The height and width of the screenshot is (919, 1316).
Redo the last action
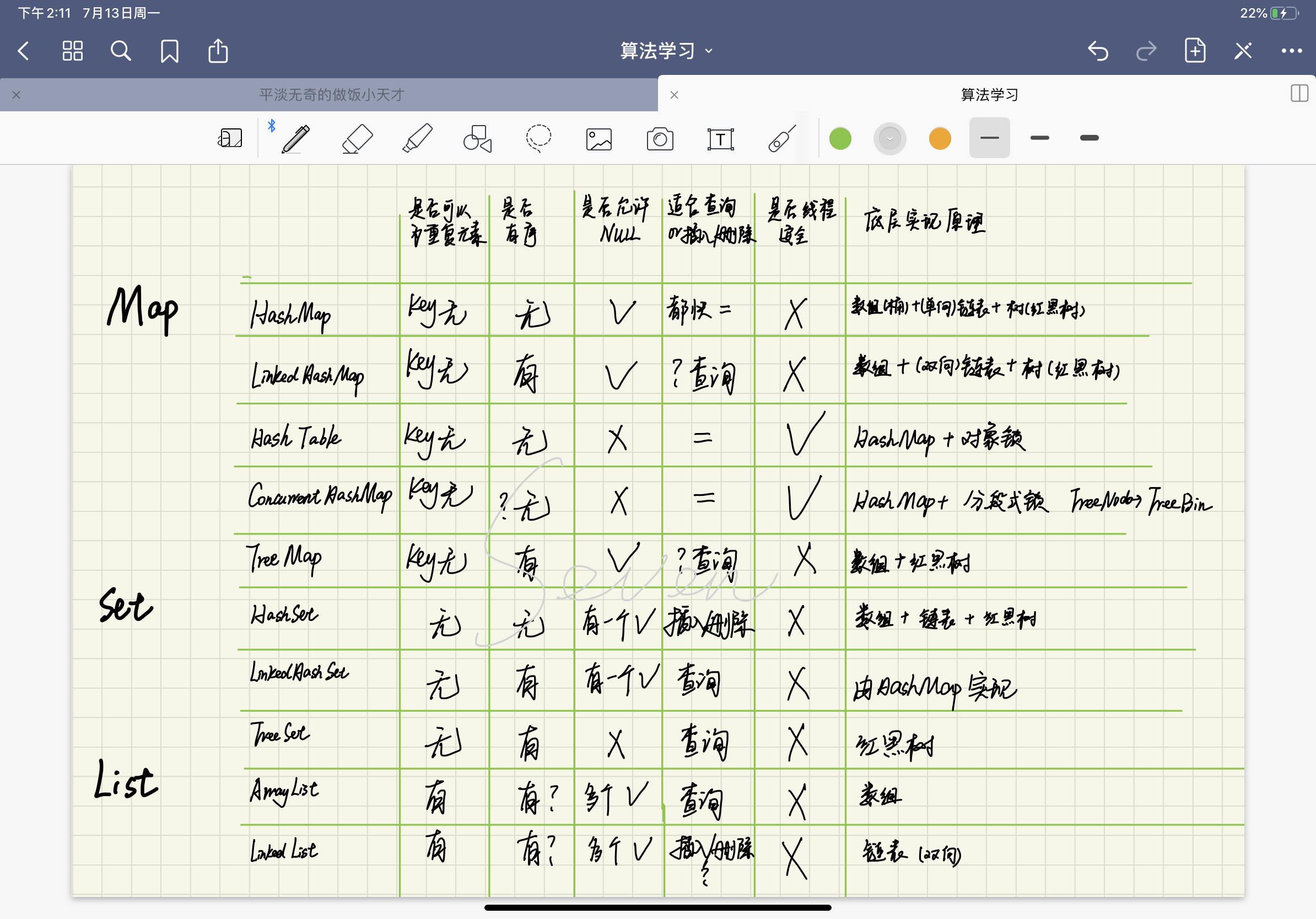(1146, 51)
